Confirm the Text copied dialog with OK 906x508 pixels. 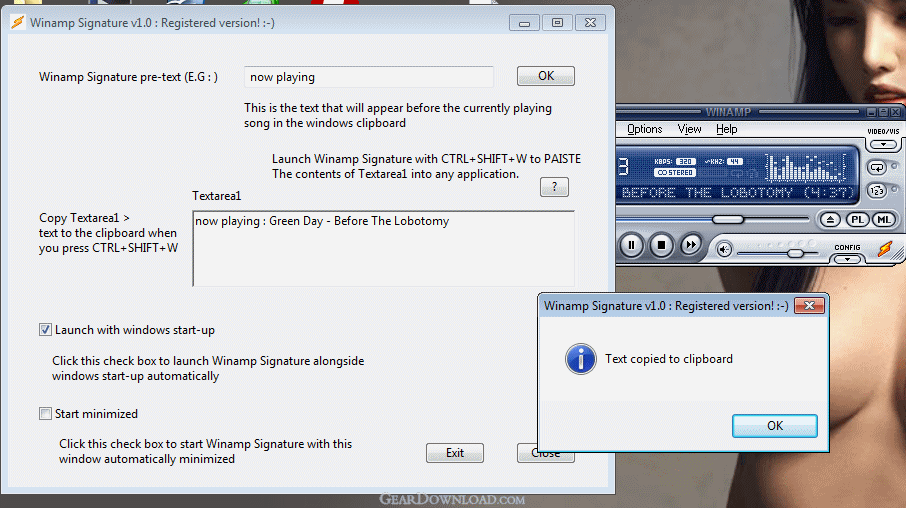pyautogui.click(x=774, y=426)
